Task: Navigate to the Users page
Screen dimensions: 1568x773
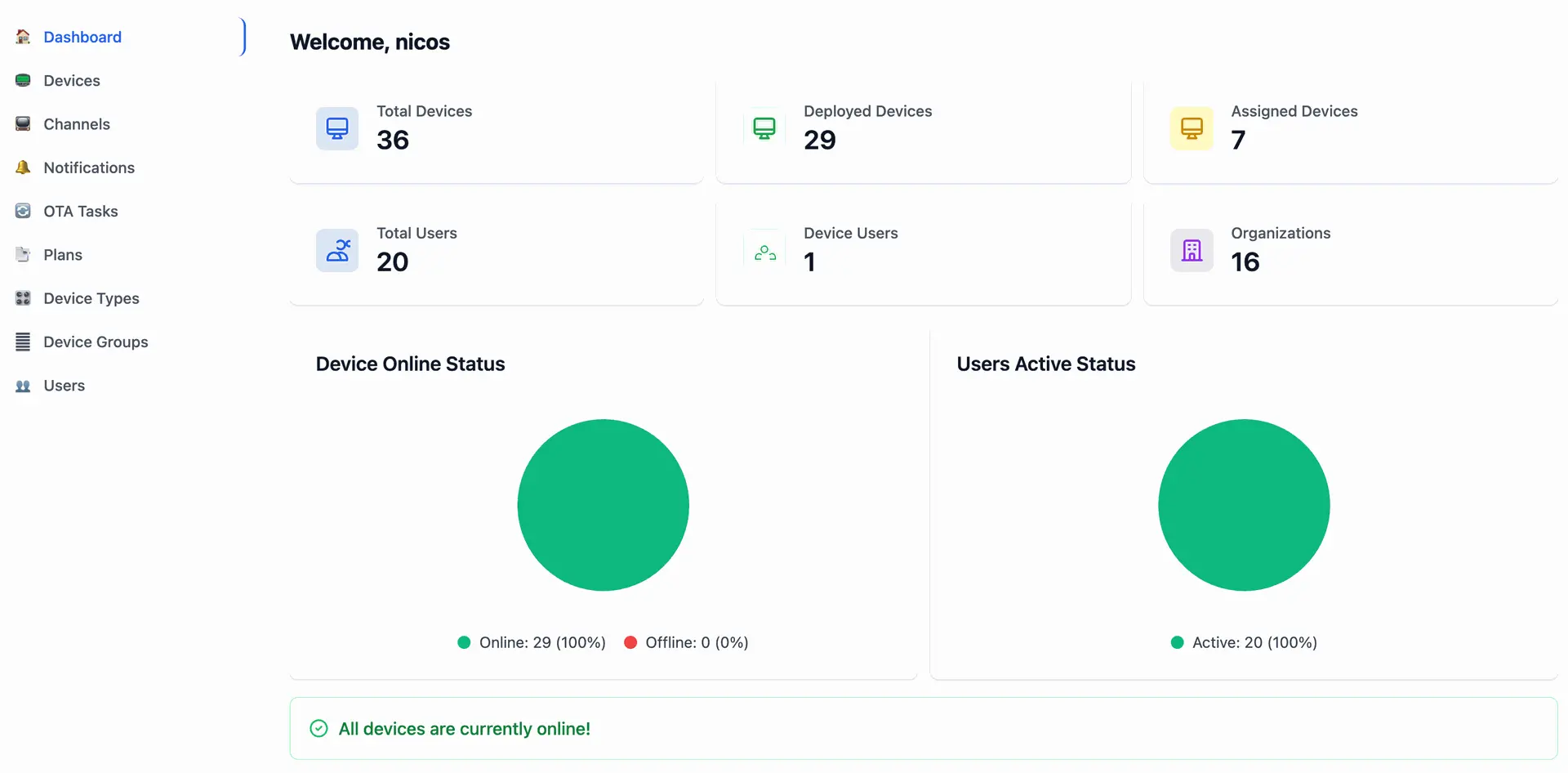Action: (x=65, y=386)
